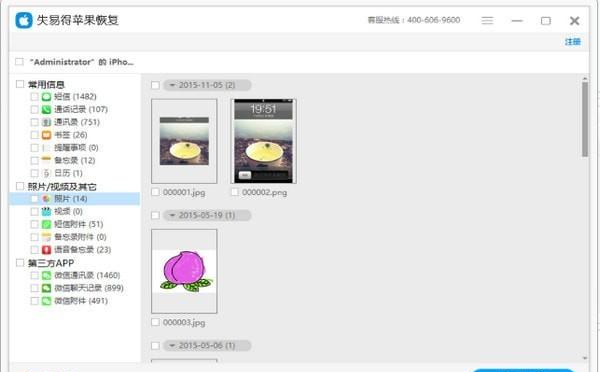Click the 微信附件 WeChat icon
The width and height of the screenshot is (600, 372).
tap(46, 301)
